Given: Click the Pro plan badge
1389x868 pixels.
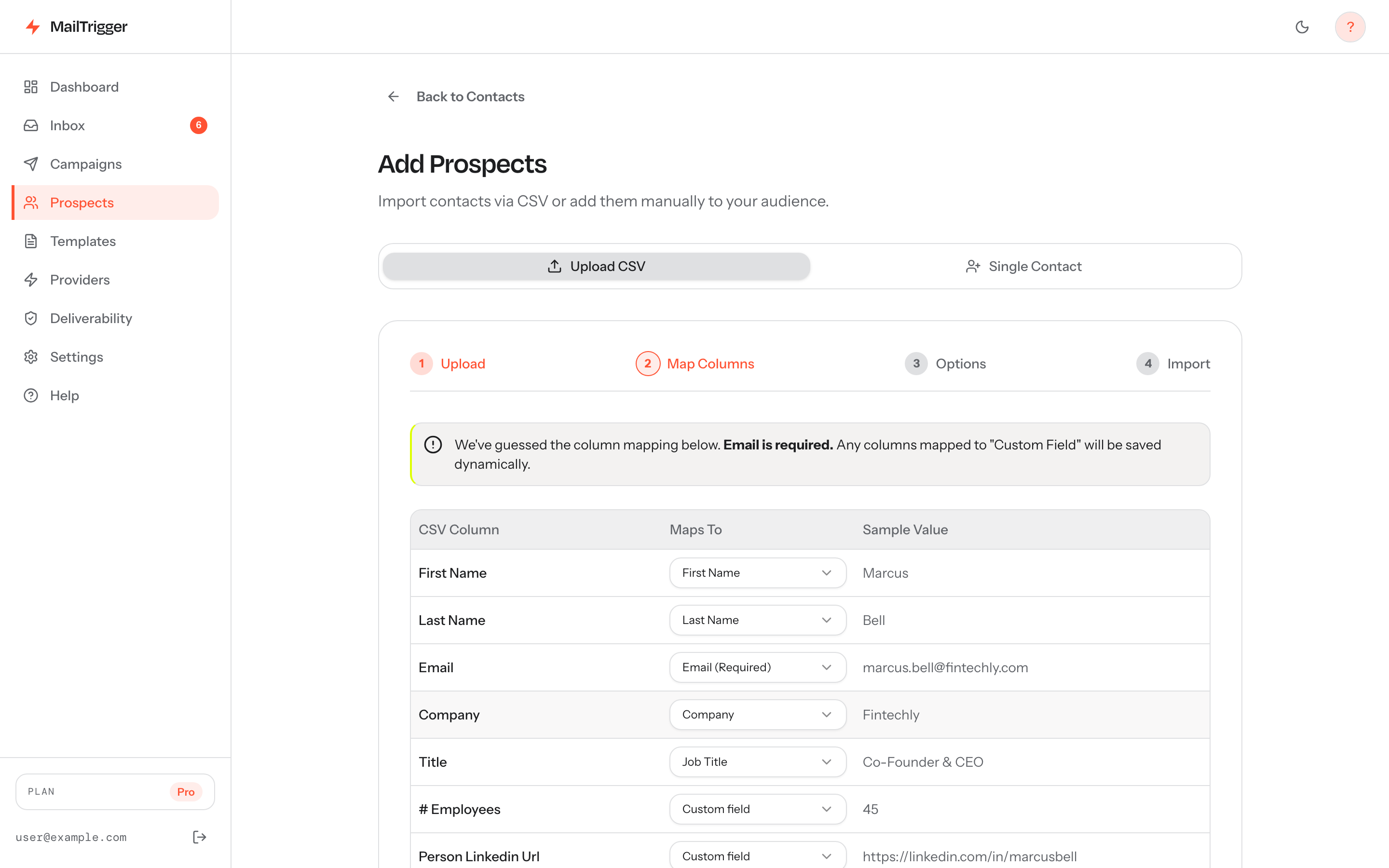Looking at the screenshot, I should tap(185, 792).
